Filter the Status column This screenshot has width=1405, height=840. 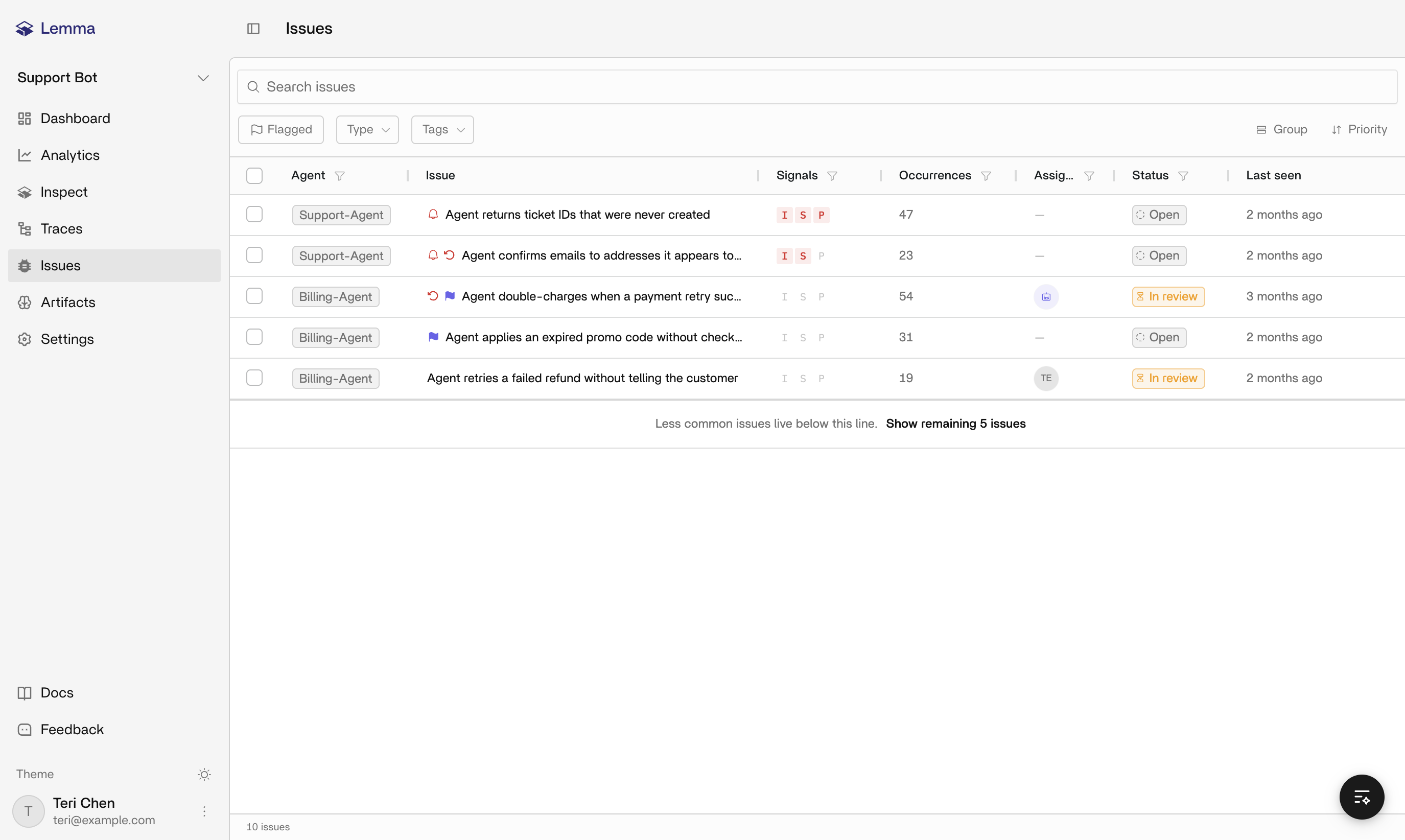pyautogui.click(x=1183, y=176)
